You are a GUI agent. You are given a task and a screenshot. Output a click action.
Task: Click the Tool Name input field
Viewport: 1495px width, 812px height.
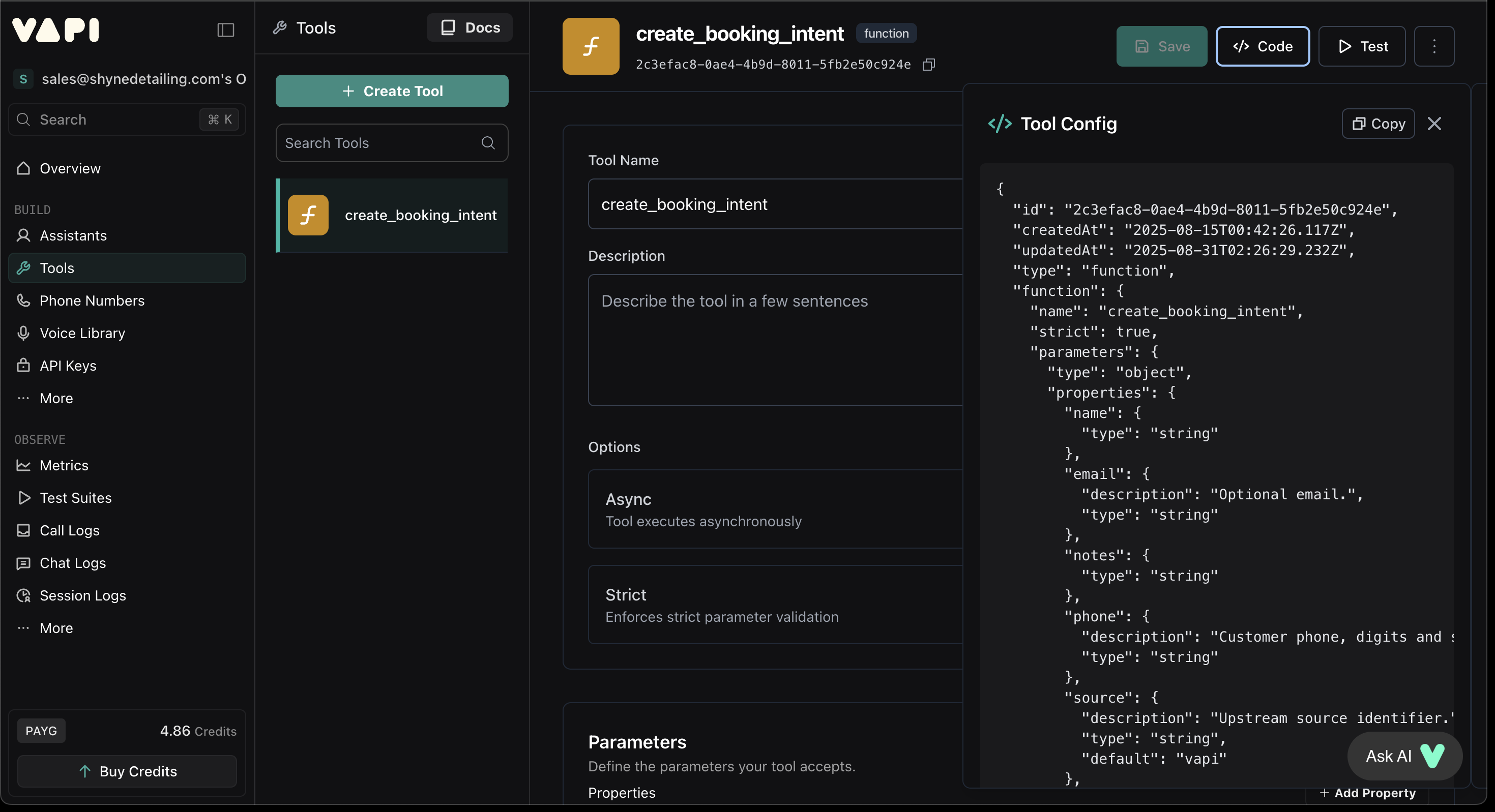coord(775,203)
